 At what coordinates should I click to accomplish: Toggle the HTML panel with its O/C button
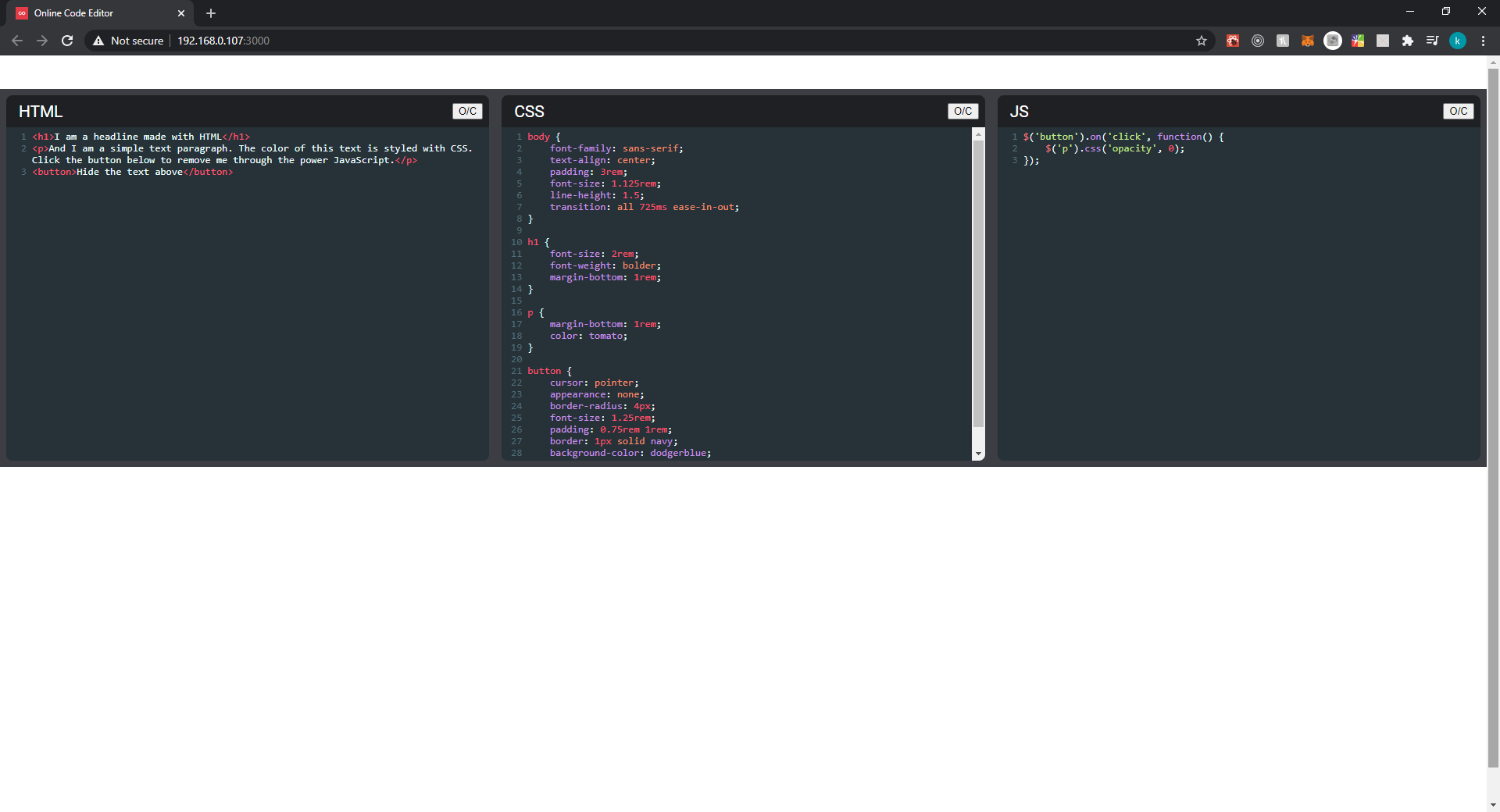tap(467, 111)
